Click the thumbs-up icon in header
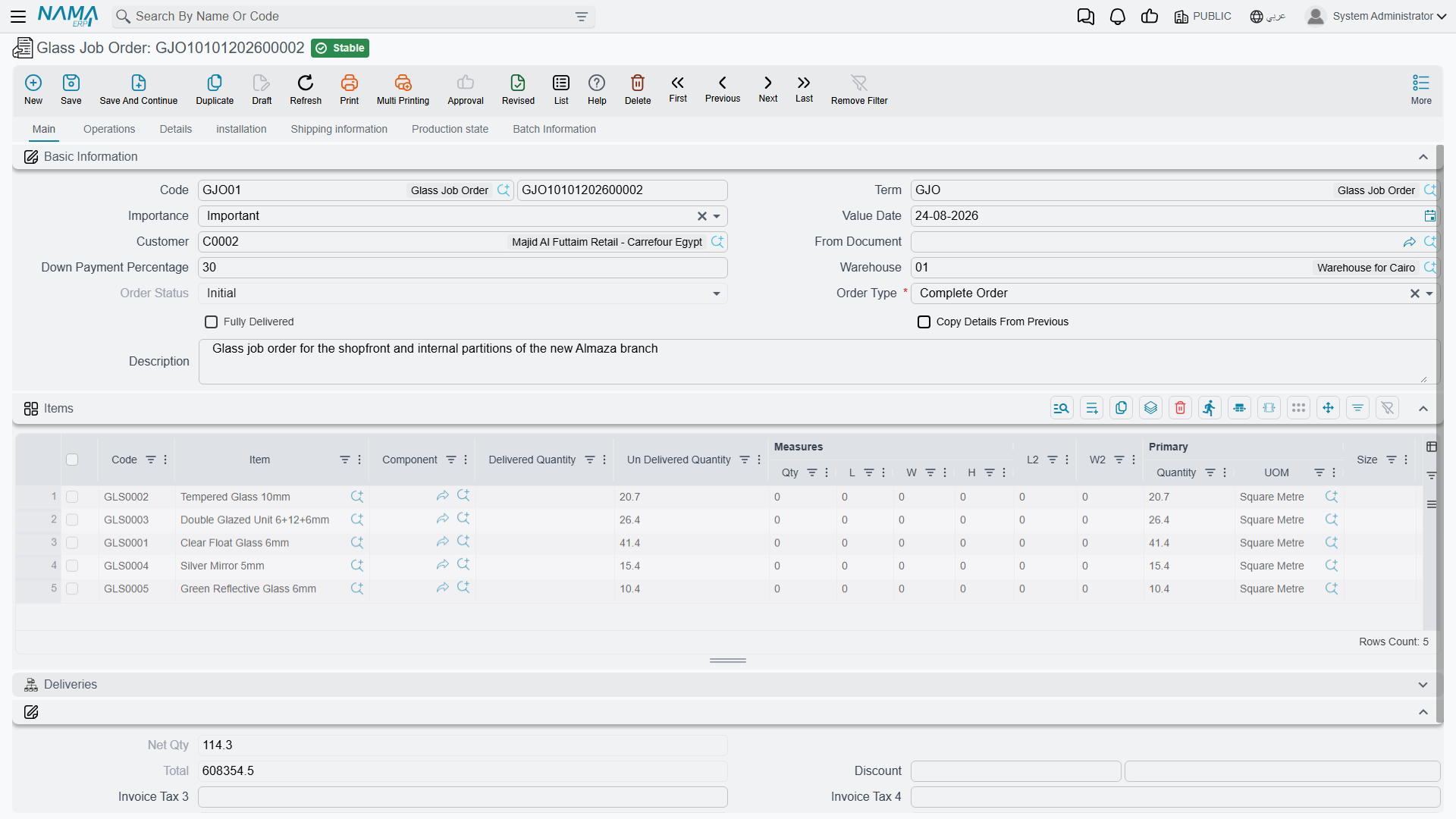Screen dimensions: 1456x819 pos(1150,17)
